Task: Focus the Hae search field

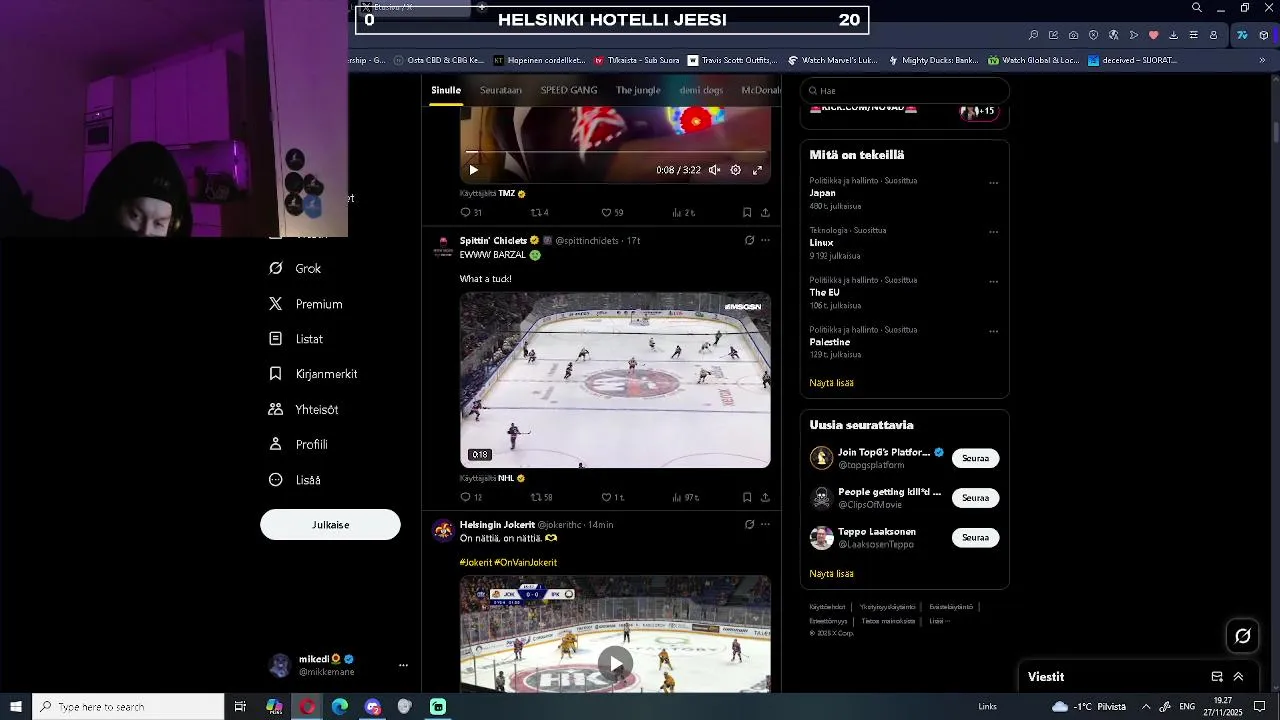Action: 904,91
